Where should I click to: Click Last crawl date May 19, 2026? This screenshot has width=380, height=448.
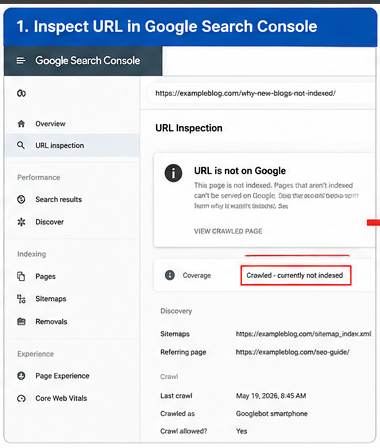271,396
